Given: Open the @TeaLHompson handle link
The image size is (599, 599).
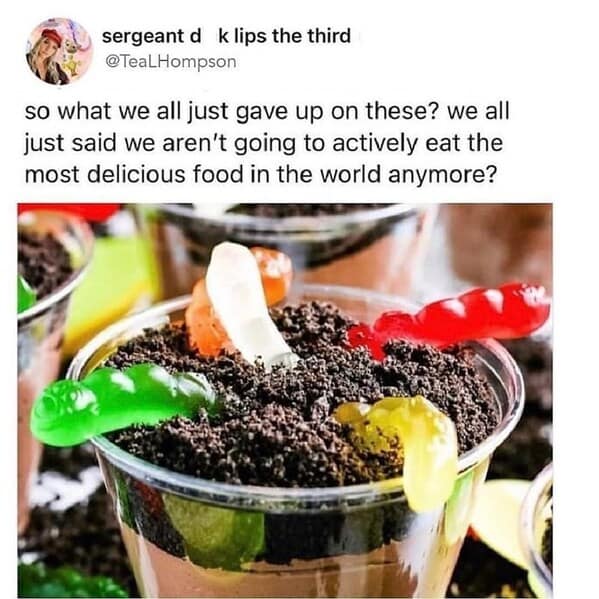Looking at the screenshot, I should [170, 62].
